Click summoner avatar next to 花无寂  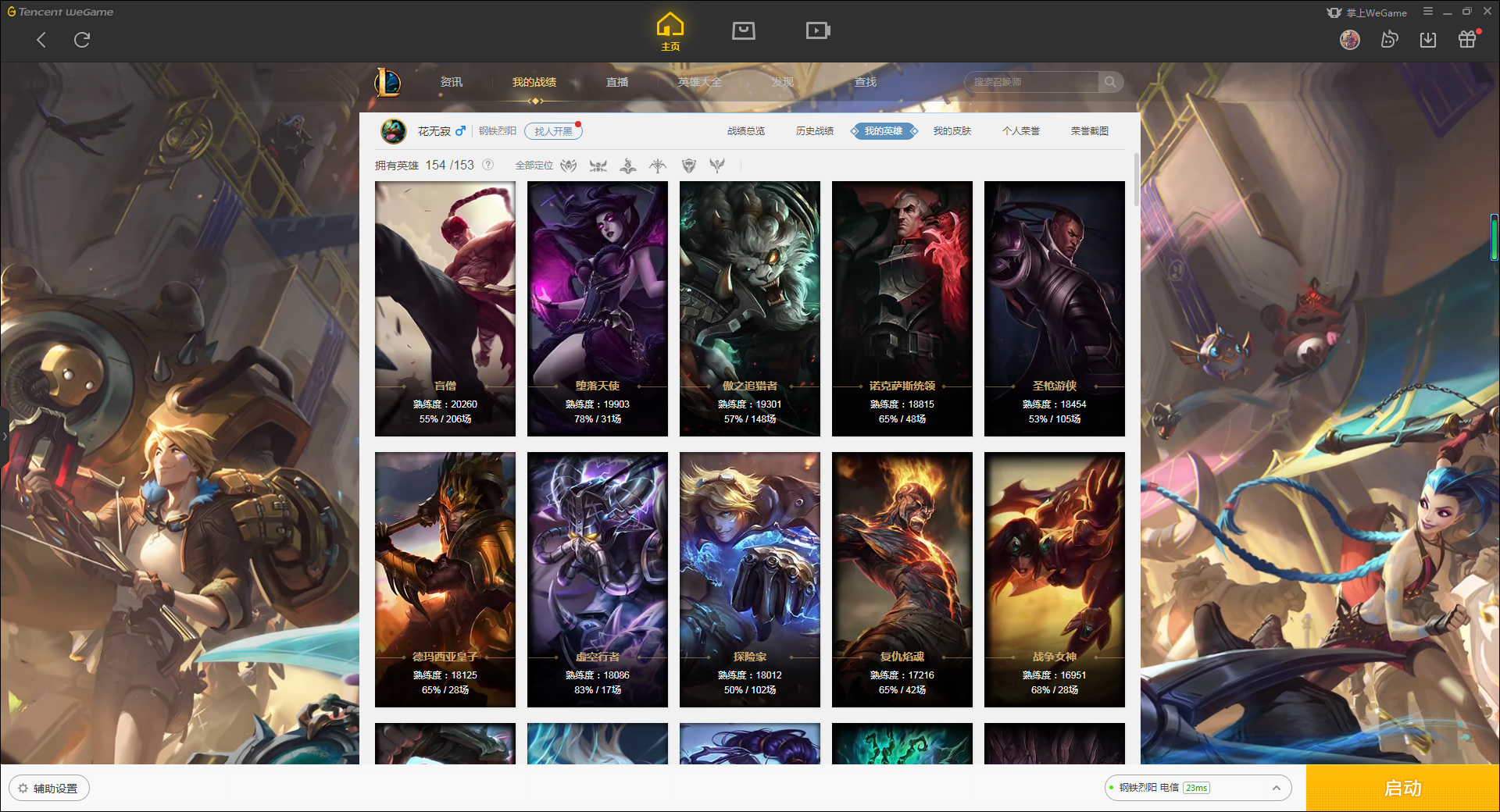pos(394,131)
